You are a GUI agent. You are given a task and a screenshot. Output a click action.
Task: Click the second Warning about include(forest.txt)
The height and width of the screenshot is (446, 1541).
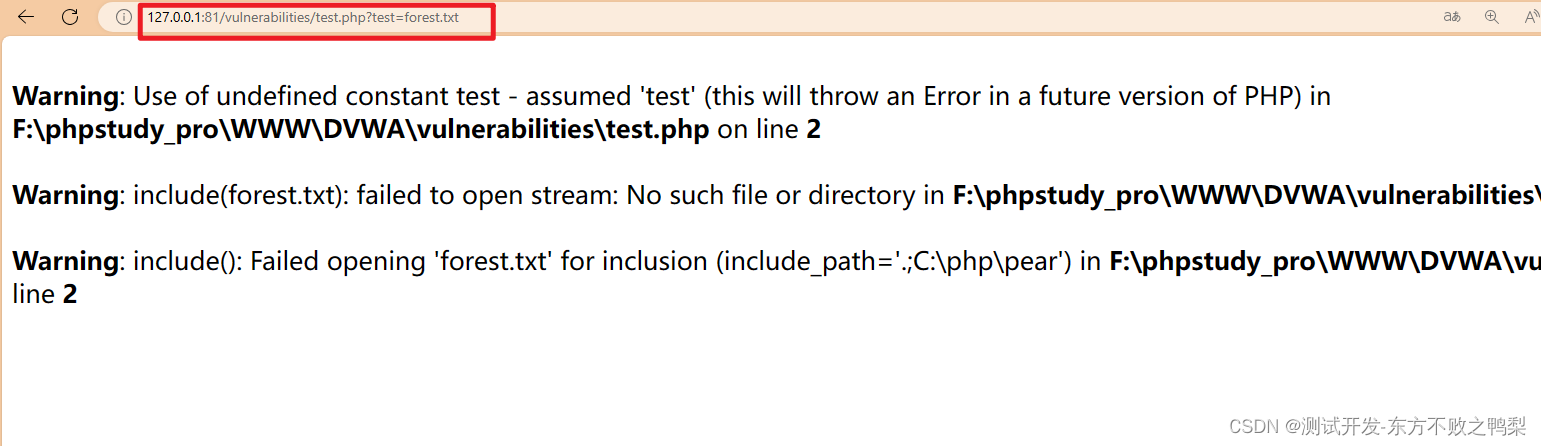[x=65, y=195]
